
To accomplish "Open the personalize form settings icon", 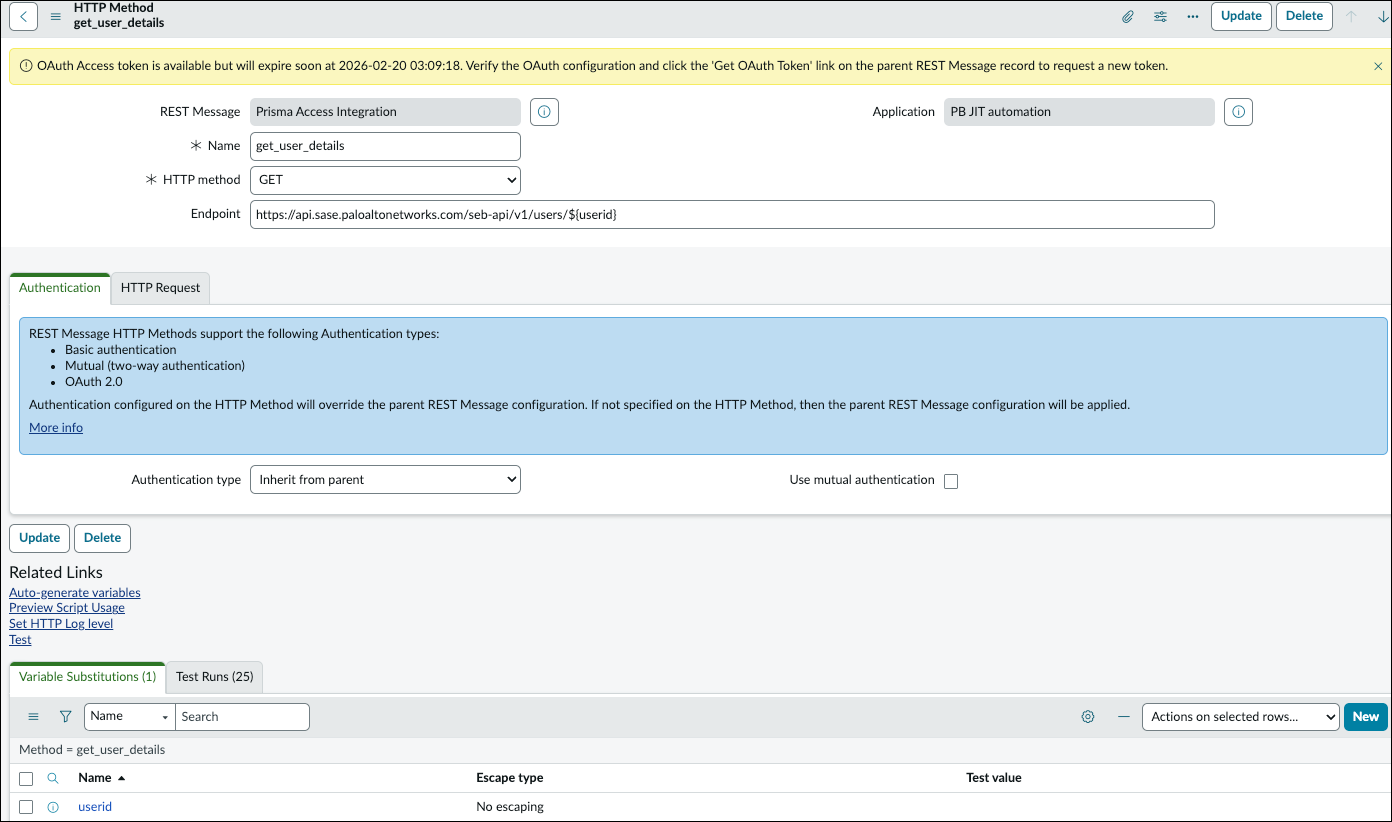I will [1160, 16].
